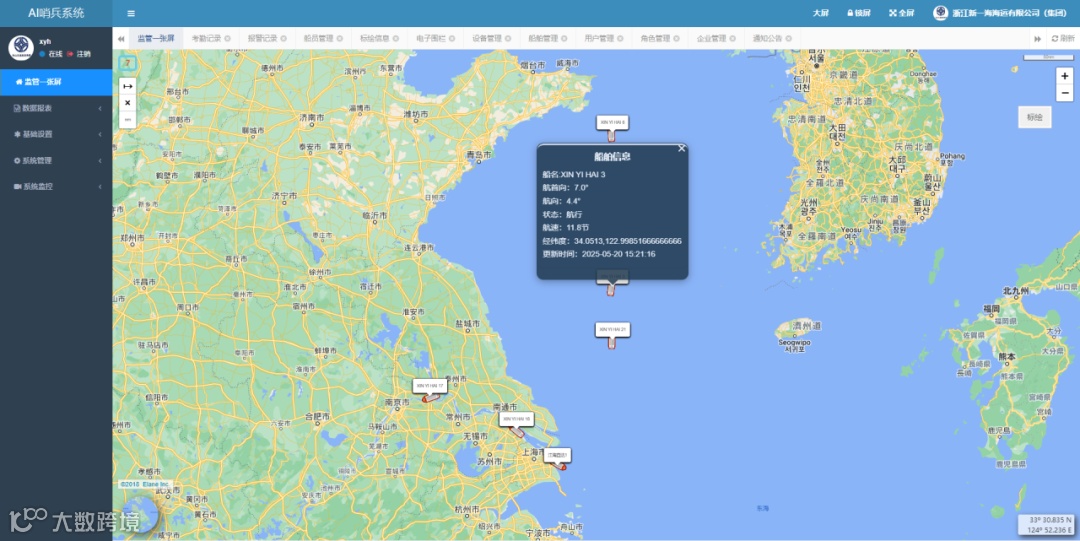Close the 通知公告 tab
The height and width of the screenshot is (541, 1080).
(789, 39)
